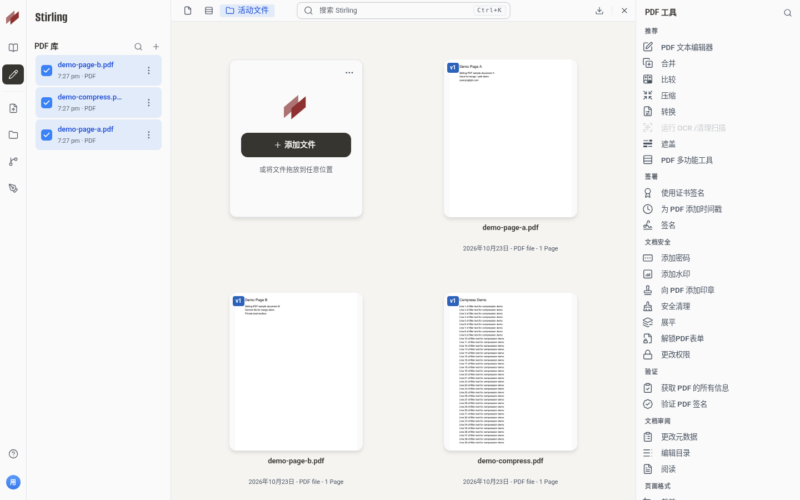This screenshot has width=800, height=500.
Task: Click the folder icon in left sidebar
Action: pyautogui.click(x=13, y=135)
